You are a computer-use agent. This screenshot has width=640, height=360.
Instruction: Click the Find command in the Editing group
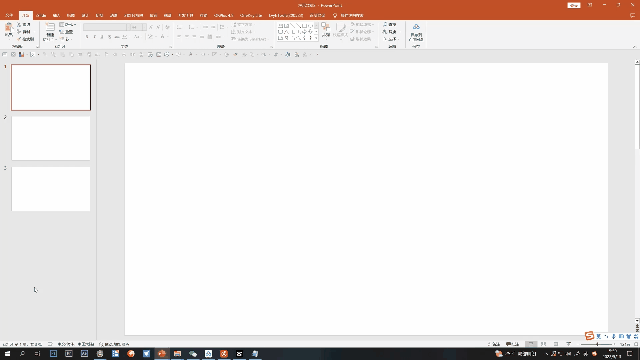click(390, 25)
